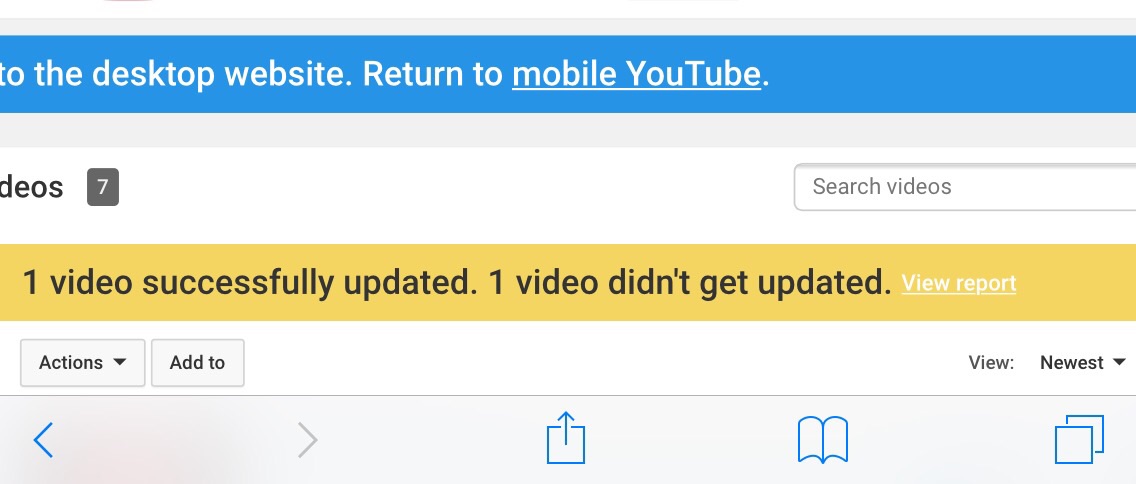Viewport: 1136px width, 484px height.
Task: Click the Videos heading text
Action: [x=32, y=187]
